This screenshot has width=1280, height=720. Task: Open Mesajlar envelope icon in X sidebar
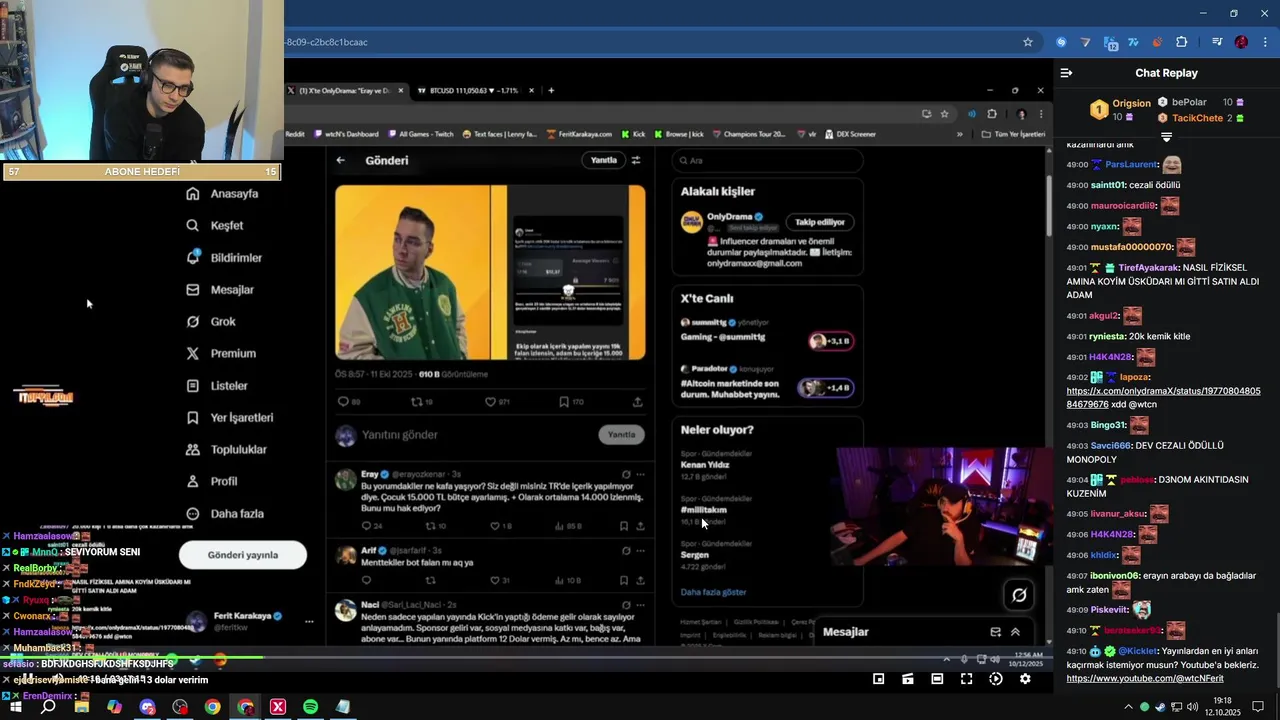pyautogui.click(x=193, y=290)
